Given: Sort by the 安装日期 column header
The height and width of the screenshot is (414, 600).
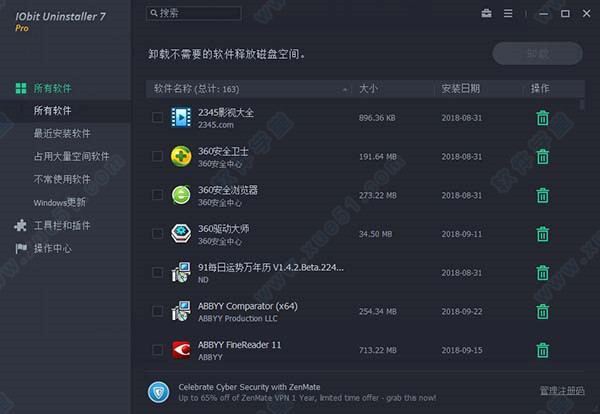Looking at the screenshot, I should [460, 89].
